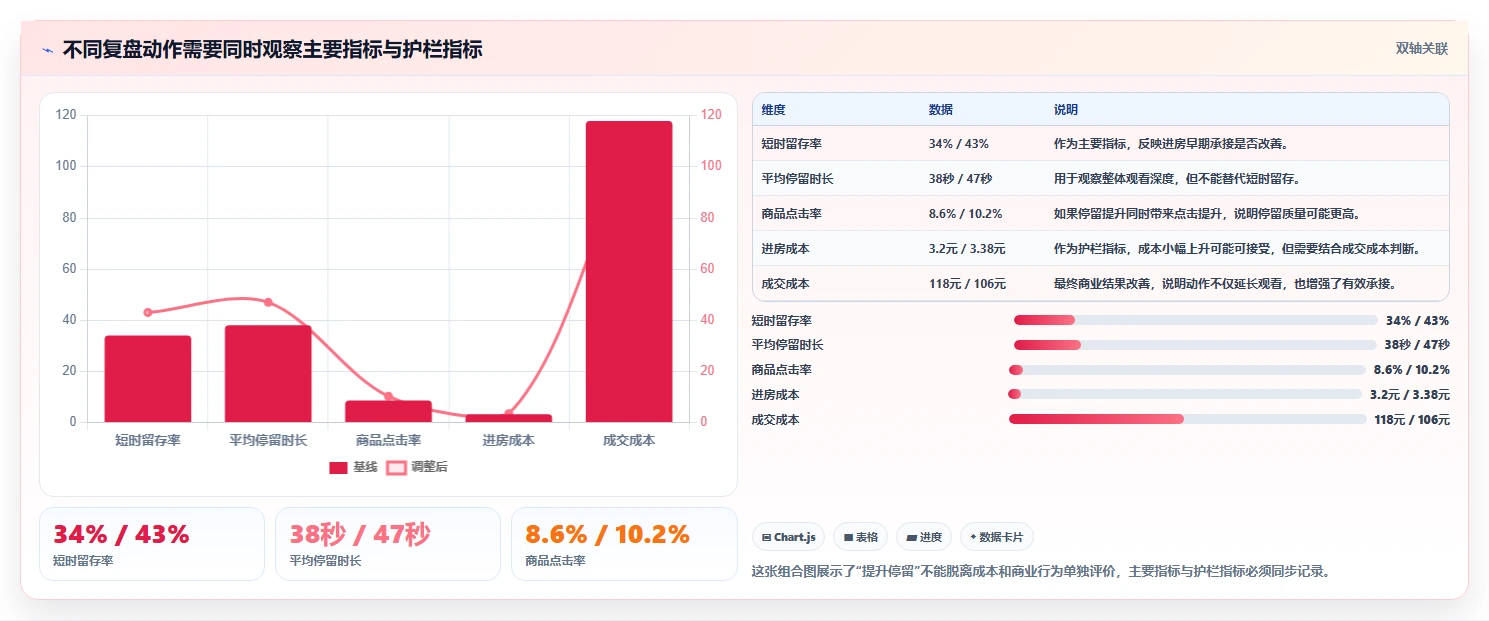
Task: Click the 短时留存率 row label in the table
Action: tap(791, 143)
